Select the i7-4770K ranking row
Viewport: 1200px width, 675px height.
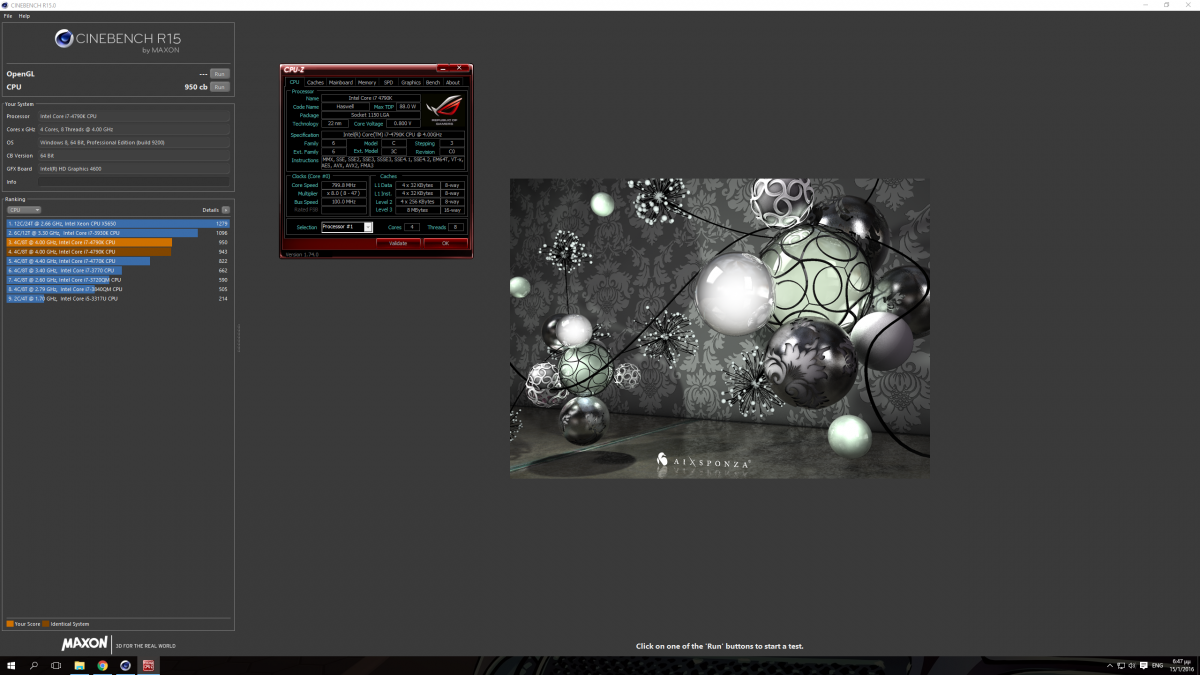point(118,261)
